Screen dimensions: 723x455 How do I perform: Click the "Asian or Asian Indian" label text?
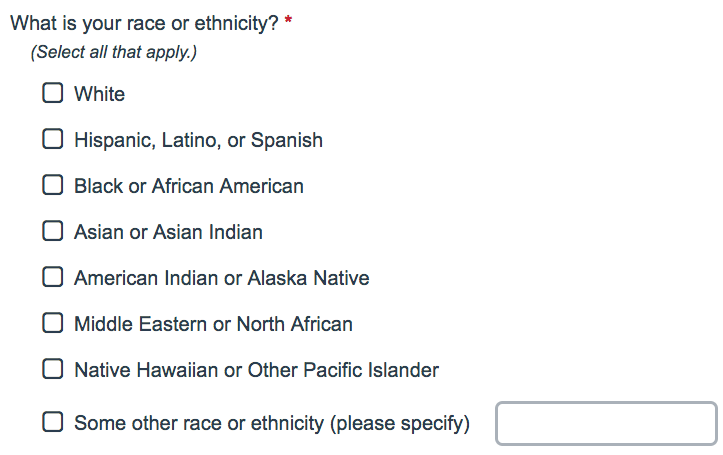pyautogui.click(x=168, y=232)
